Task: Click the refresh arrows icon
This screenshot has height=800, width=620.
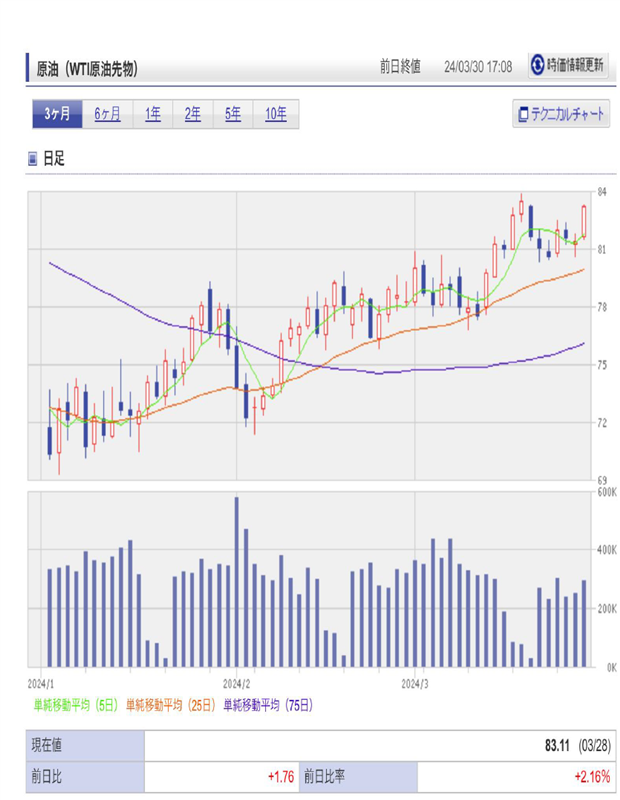Action: click(537, 65)
